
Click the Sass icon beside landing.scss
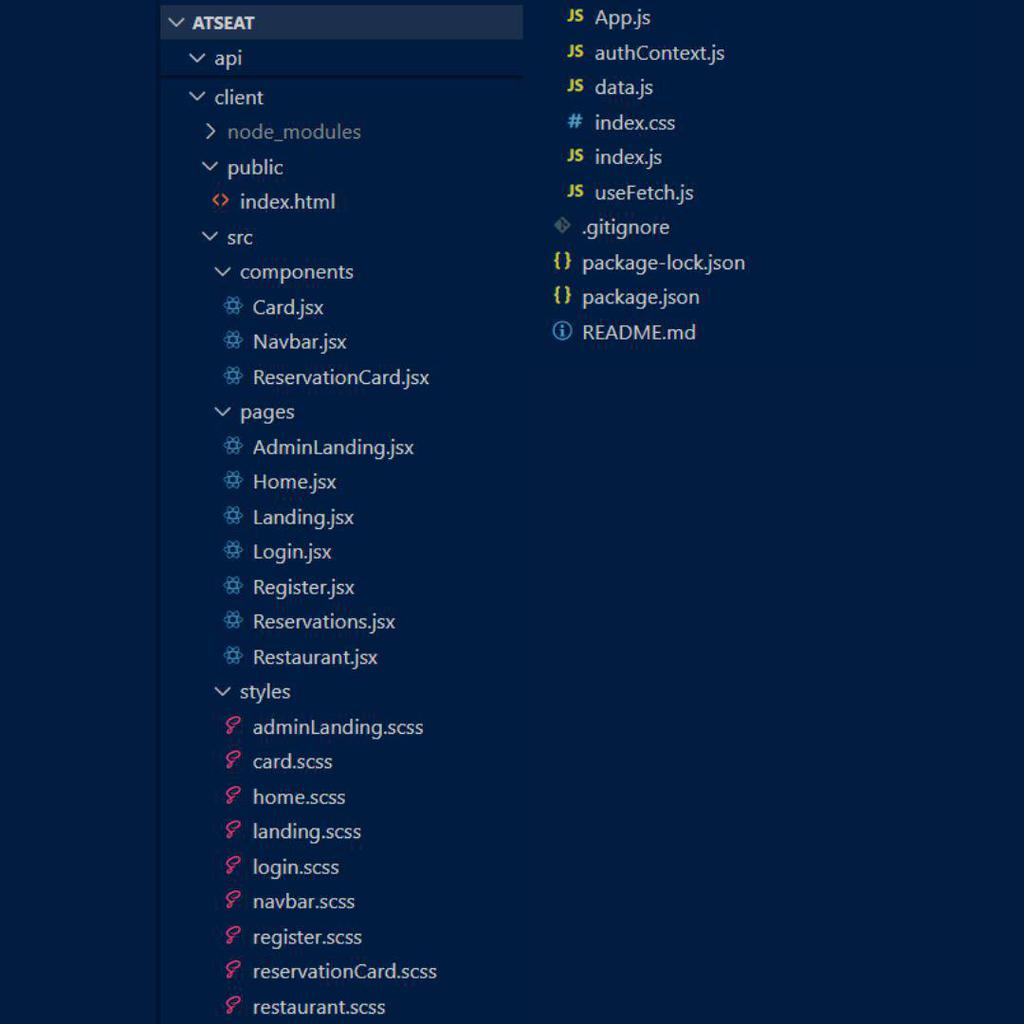pos(233,830)
